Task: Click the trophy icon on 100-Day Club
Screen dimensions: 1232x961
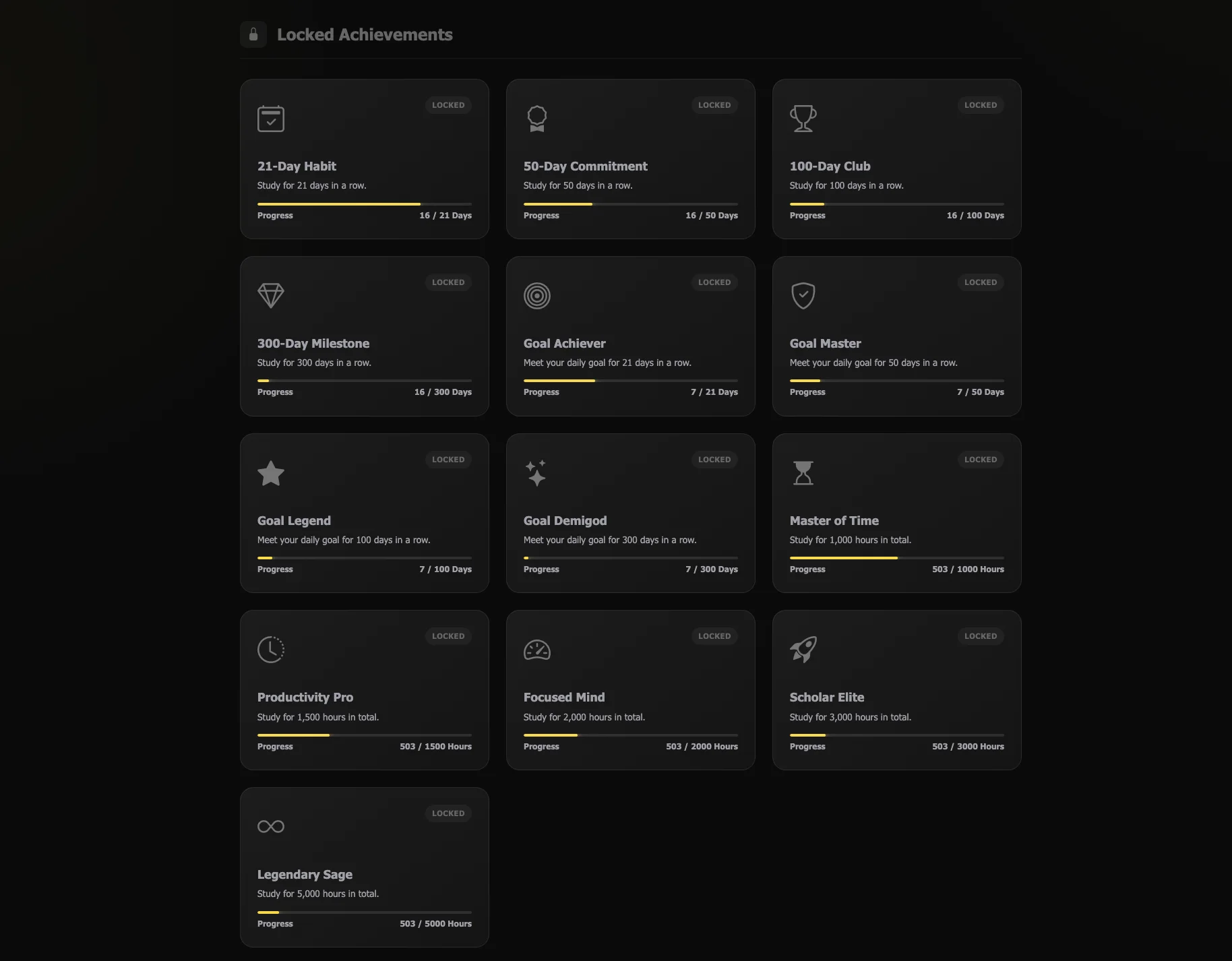Action: pos(803,119)
